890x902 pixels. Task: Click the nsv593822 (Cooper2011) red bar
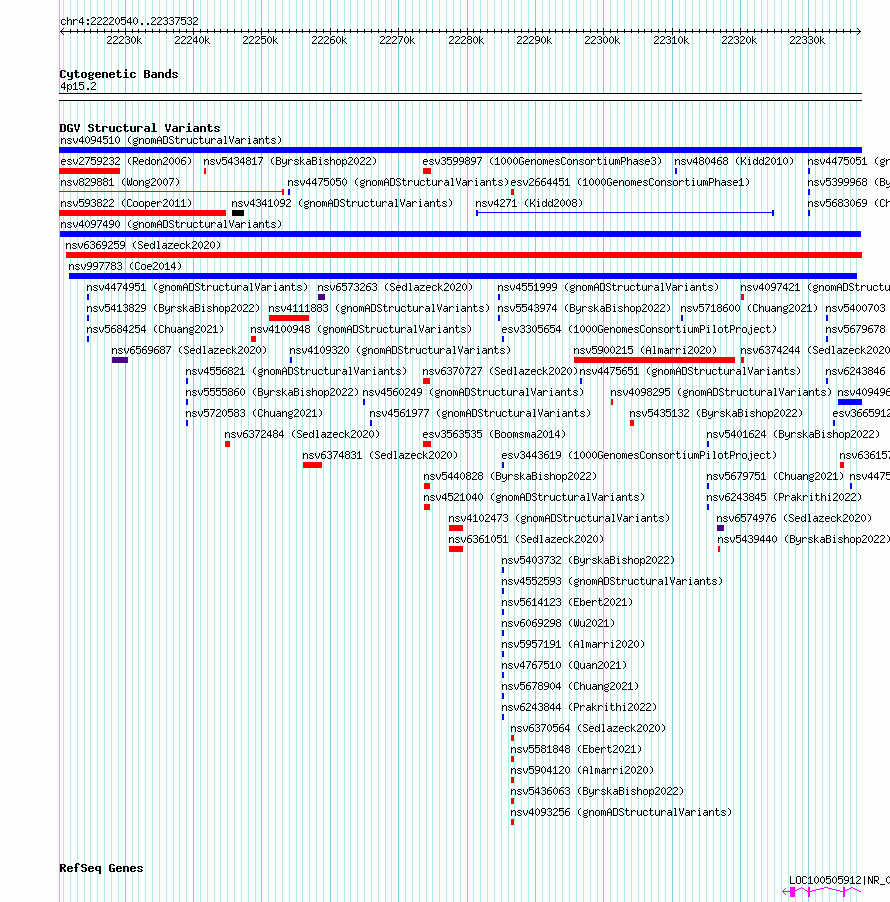(x=143, y=213)
